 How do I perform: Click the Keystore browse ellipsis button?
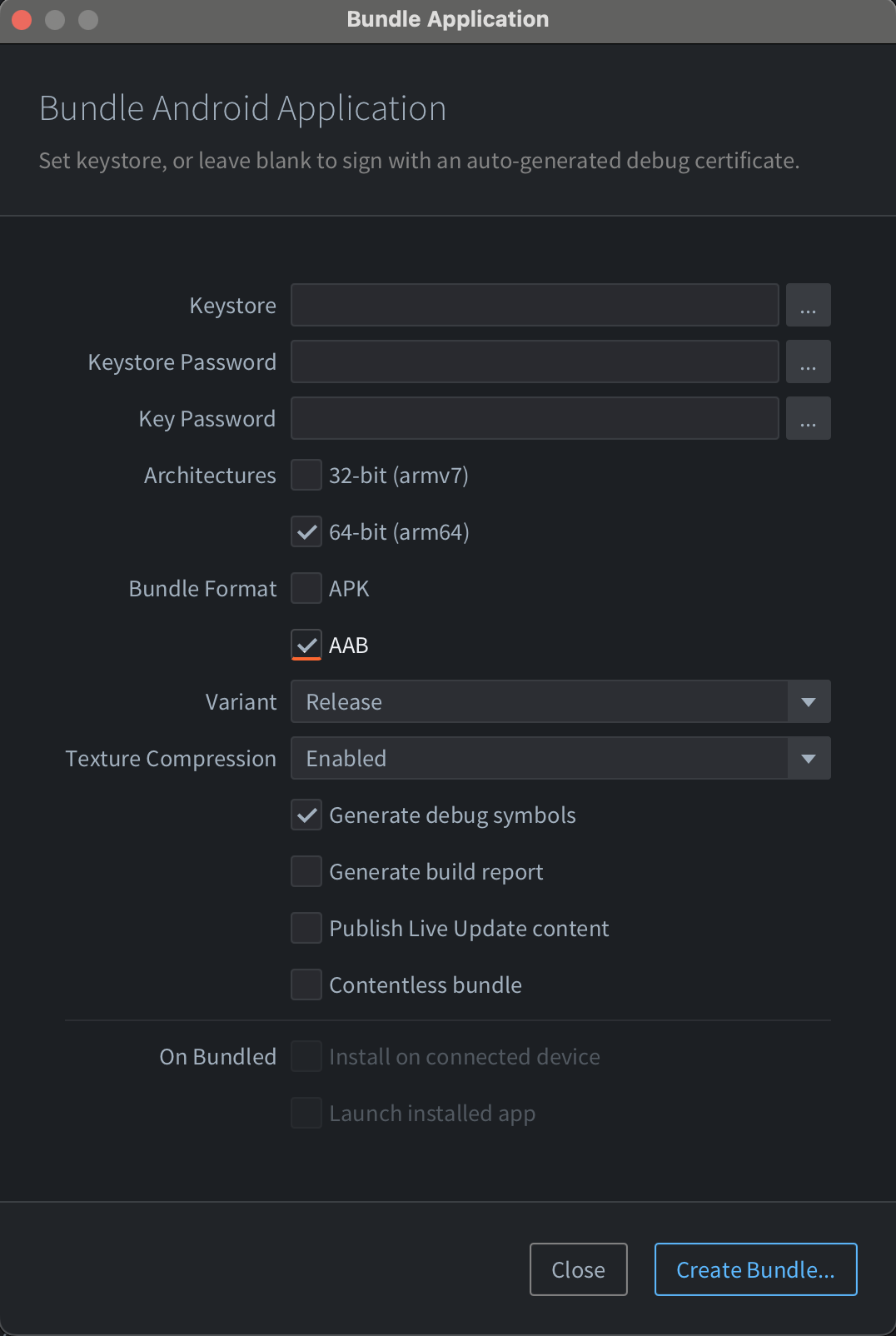click(x=808, y=305)
